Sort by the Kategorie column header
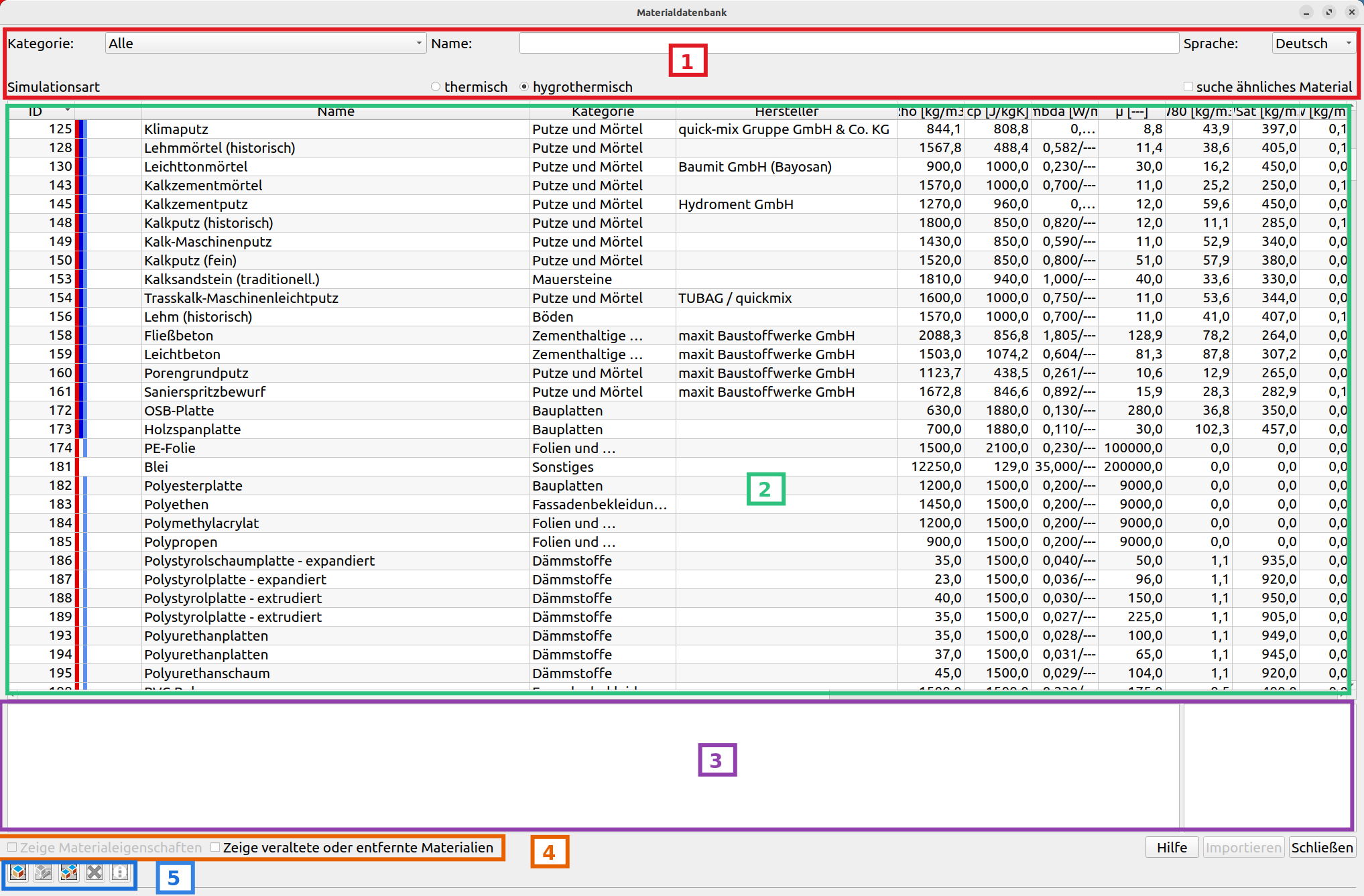This screenshot has height=896, width=1364. 603,112
